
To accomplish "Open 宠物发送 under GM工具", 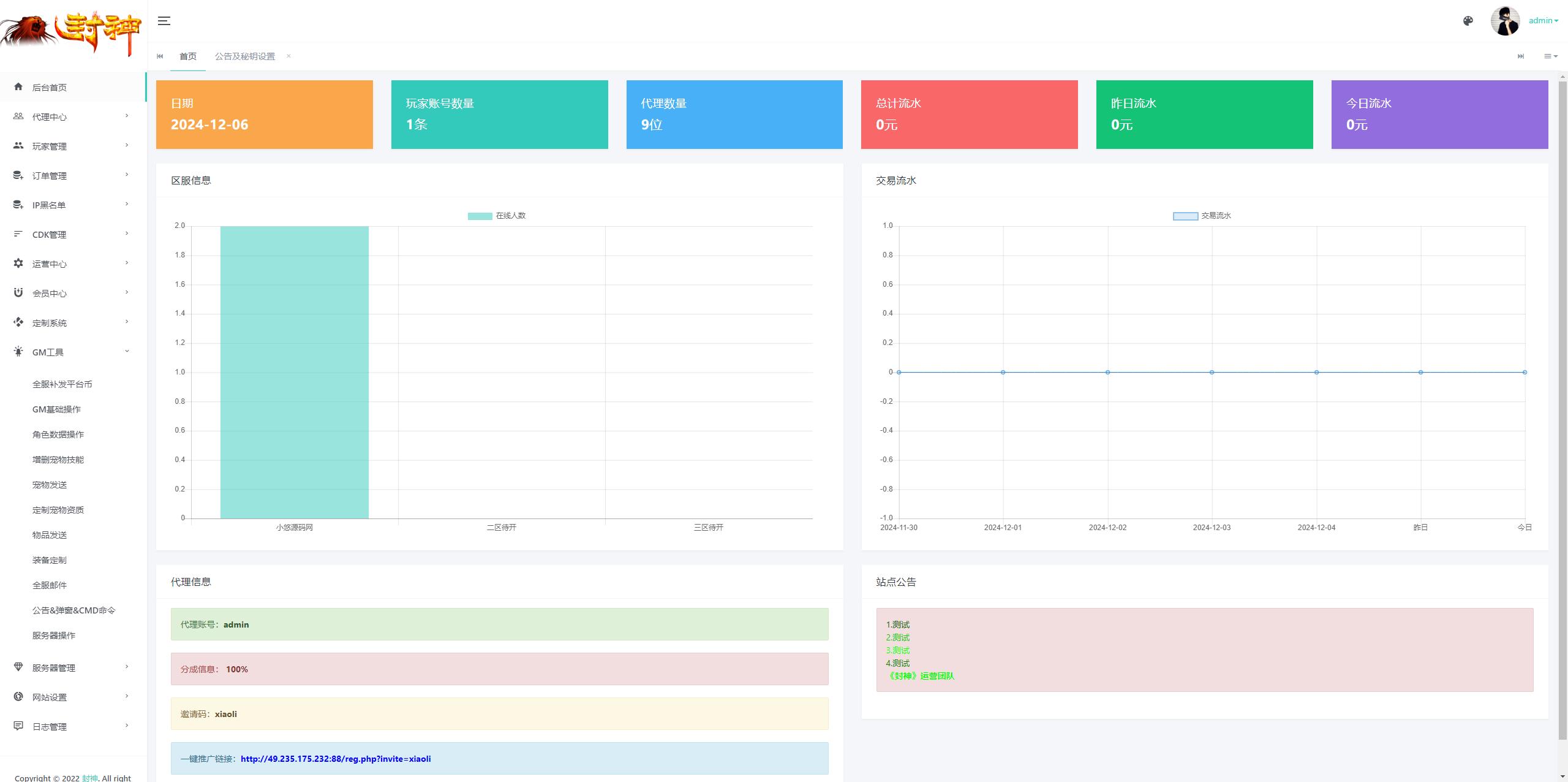I will click(50, 485).
